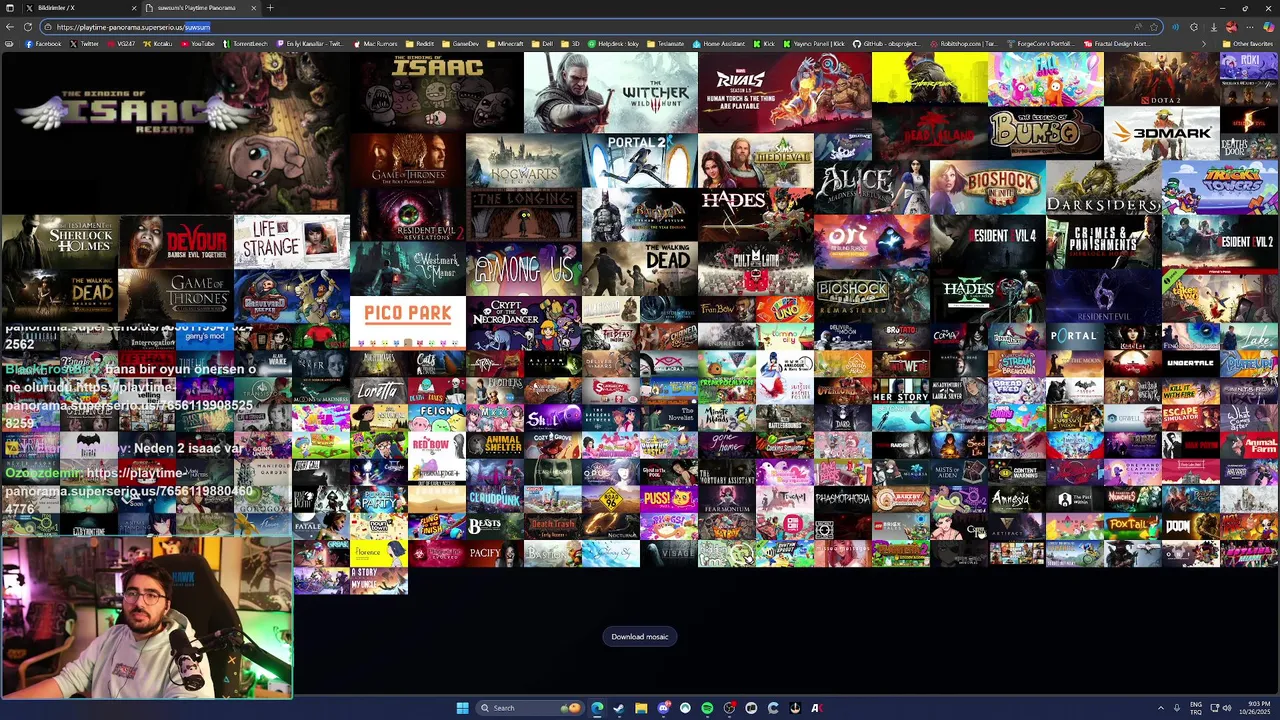The width and height of the screenshot is (1280, 720).
Task: Click the taskbar Search box
Action: [529, 708]
